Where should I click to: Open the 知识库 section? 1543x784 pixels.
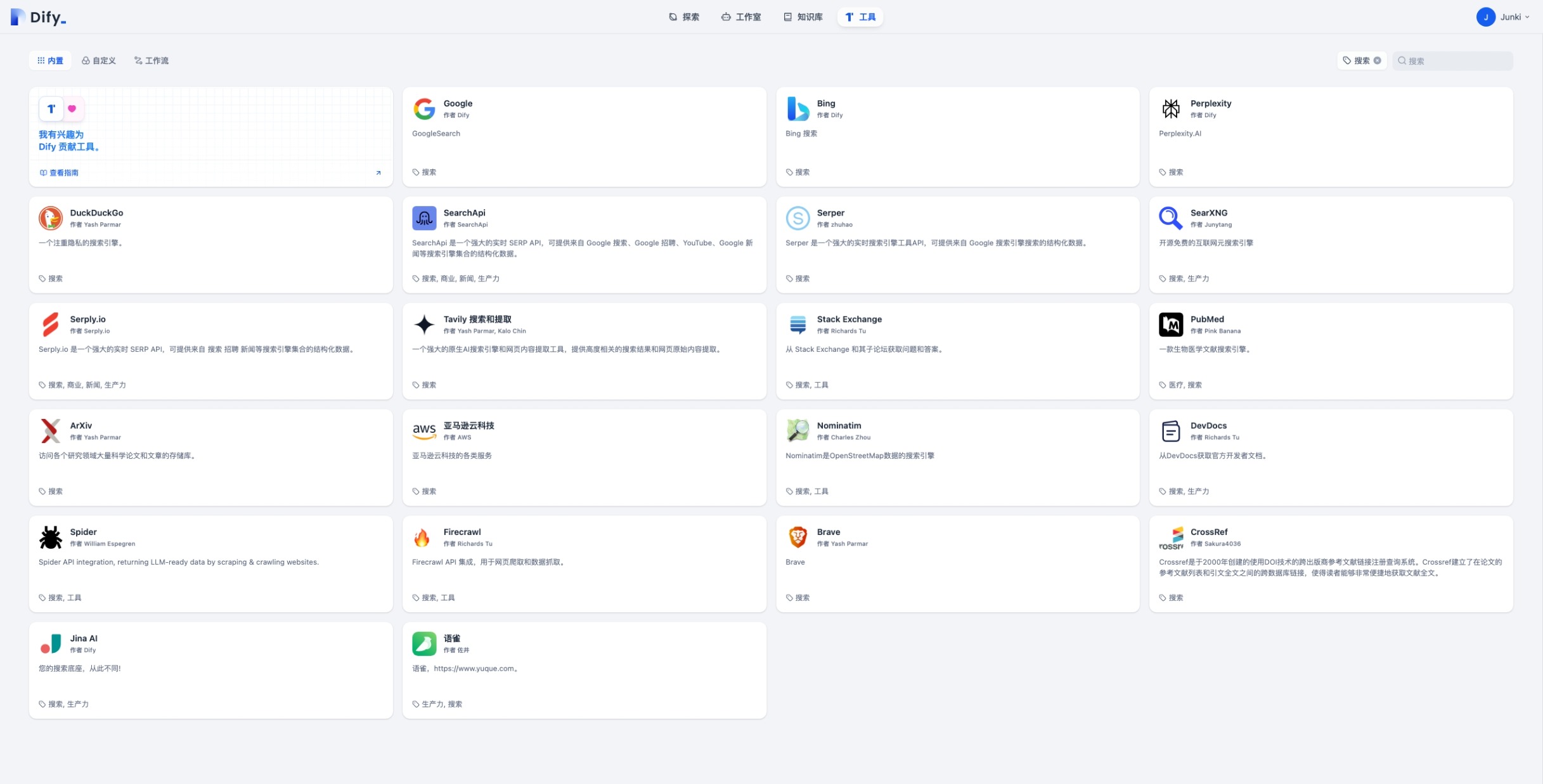(x=802, y=17)
